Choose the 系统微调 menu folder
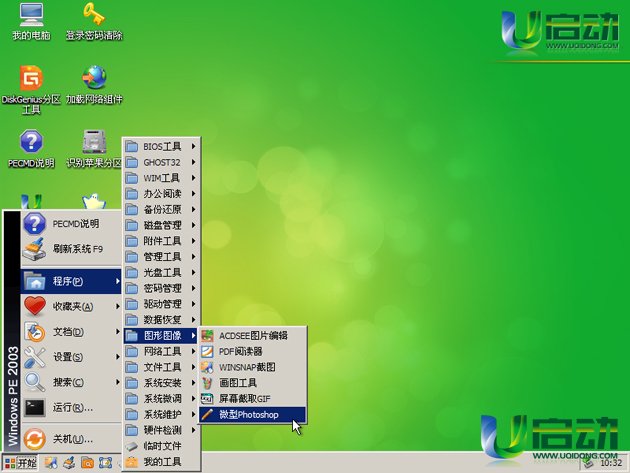630x473 pixels. 162,398
